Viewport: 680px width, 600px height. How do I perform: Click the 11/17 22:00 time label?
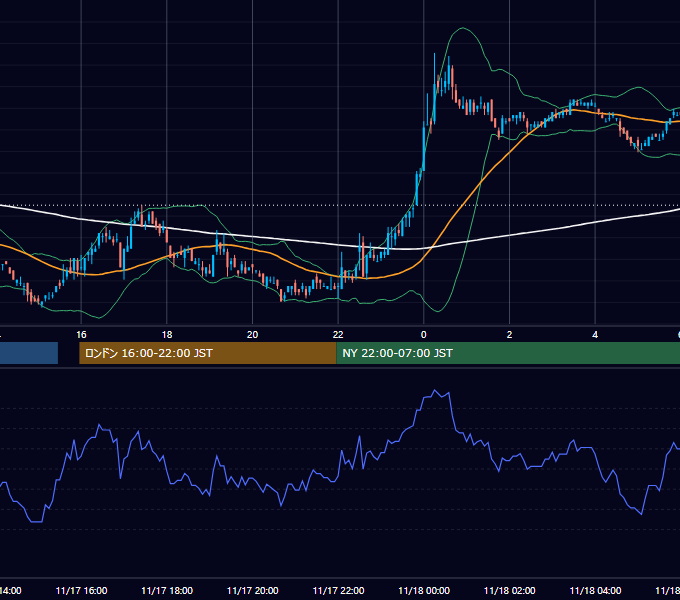tap(338, 590)
